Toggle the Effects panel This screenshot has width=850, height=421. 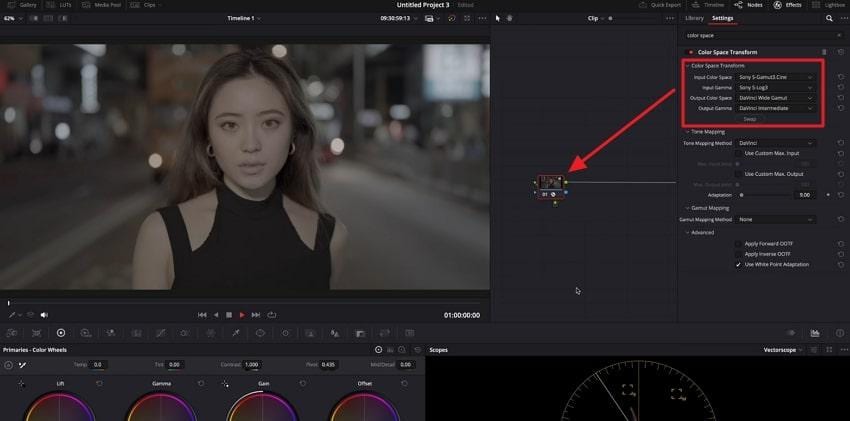(788, 5)
